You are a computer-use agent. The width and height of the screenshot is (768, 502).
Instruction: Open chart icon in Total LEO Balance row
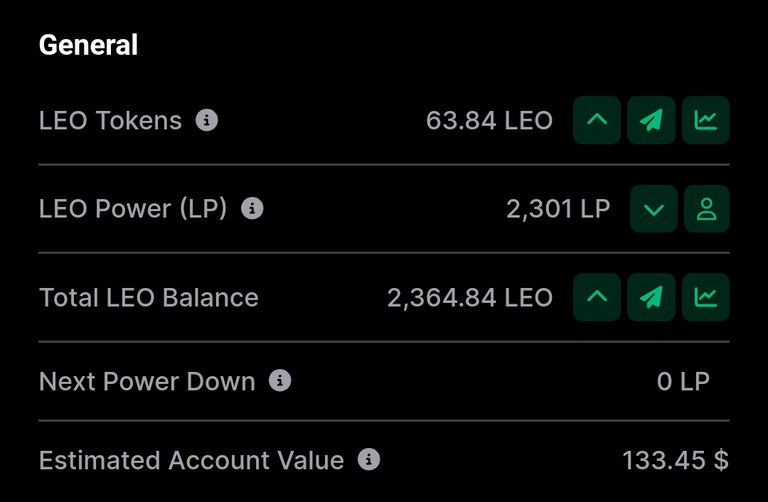[x=705, y=297]
